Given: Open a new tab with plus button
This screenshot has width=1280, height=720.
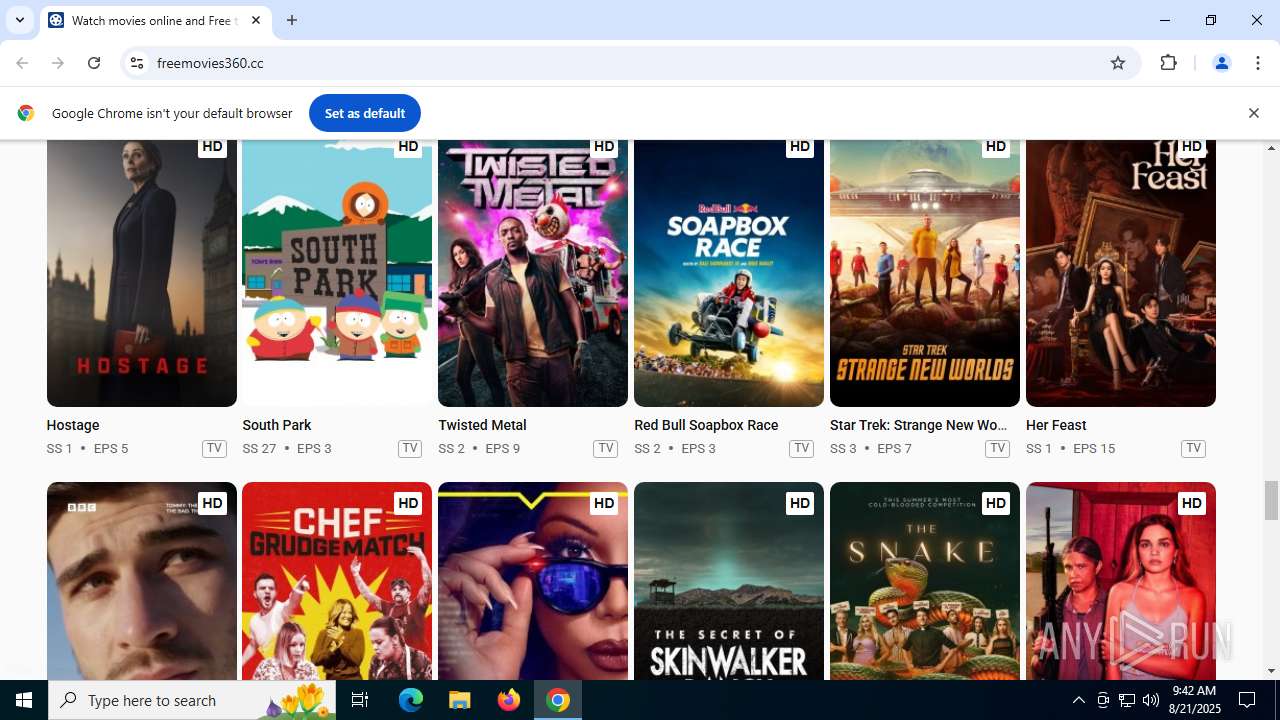Looking at the screenshot, I should (x=292, y=20).
